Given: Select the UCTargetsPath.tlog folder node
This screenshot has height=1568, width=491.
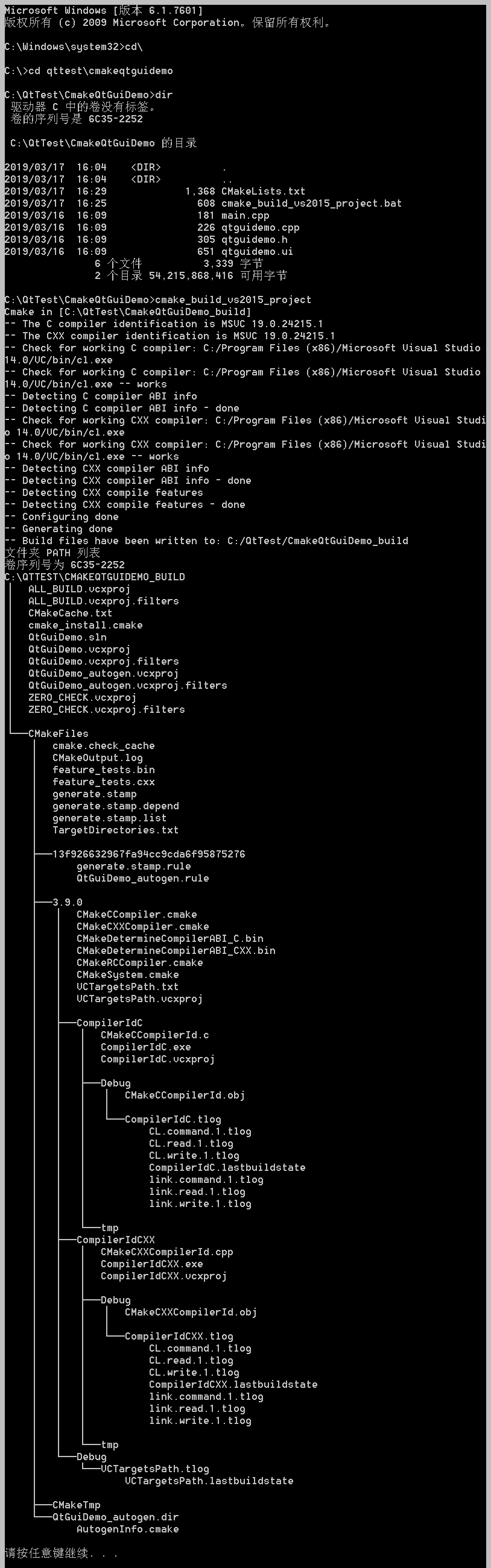Looking at the screenshot, I should tap(155, 1469).
